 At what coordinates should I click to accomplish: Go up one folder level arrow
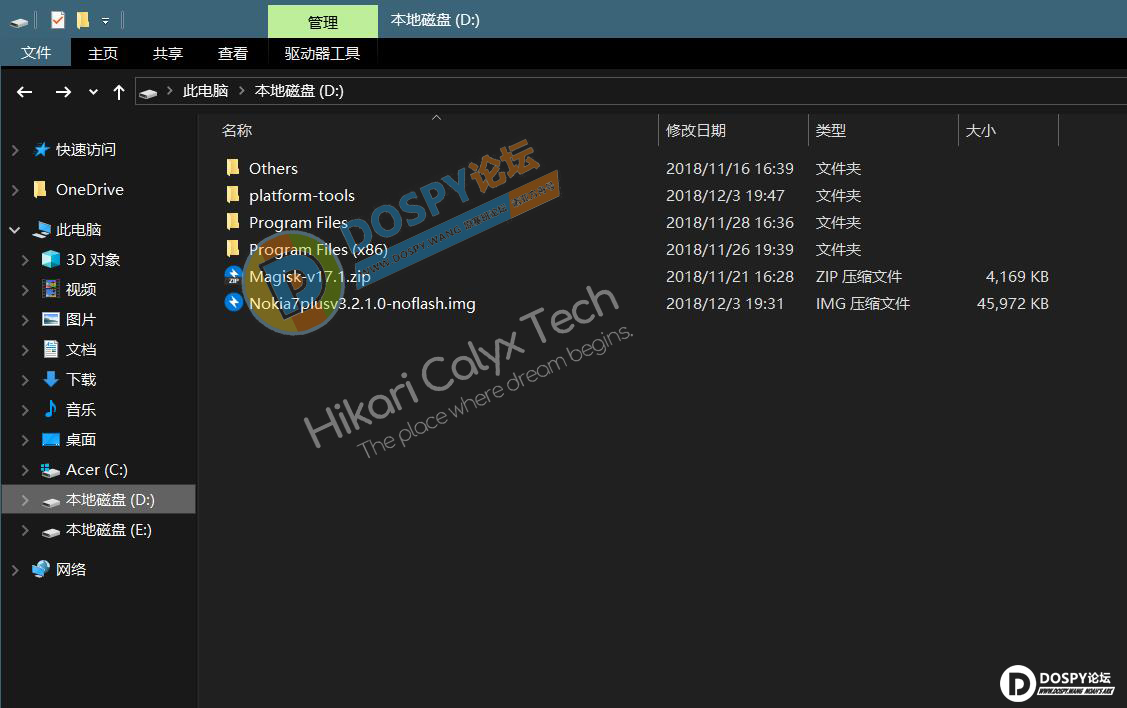119,91
